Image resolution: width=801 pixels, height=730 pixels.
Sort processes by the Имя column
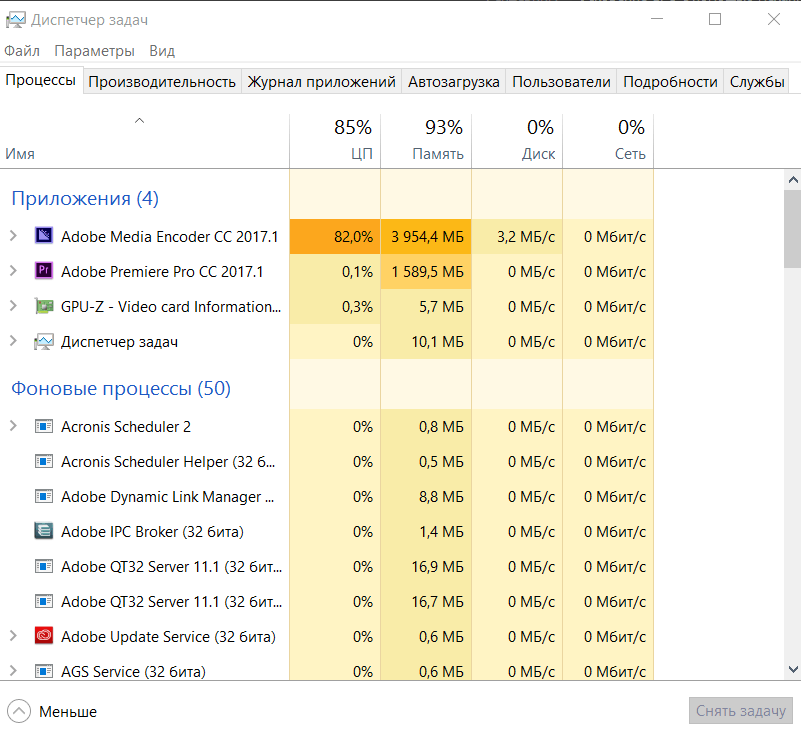pyautogui.click(x=145, y=141)
